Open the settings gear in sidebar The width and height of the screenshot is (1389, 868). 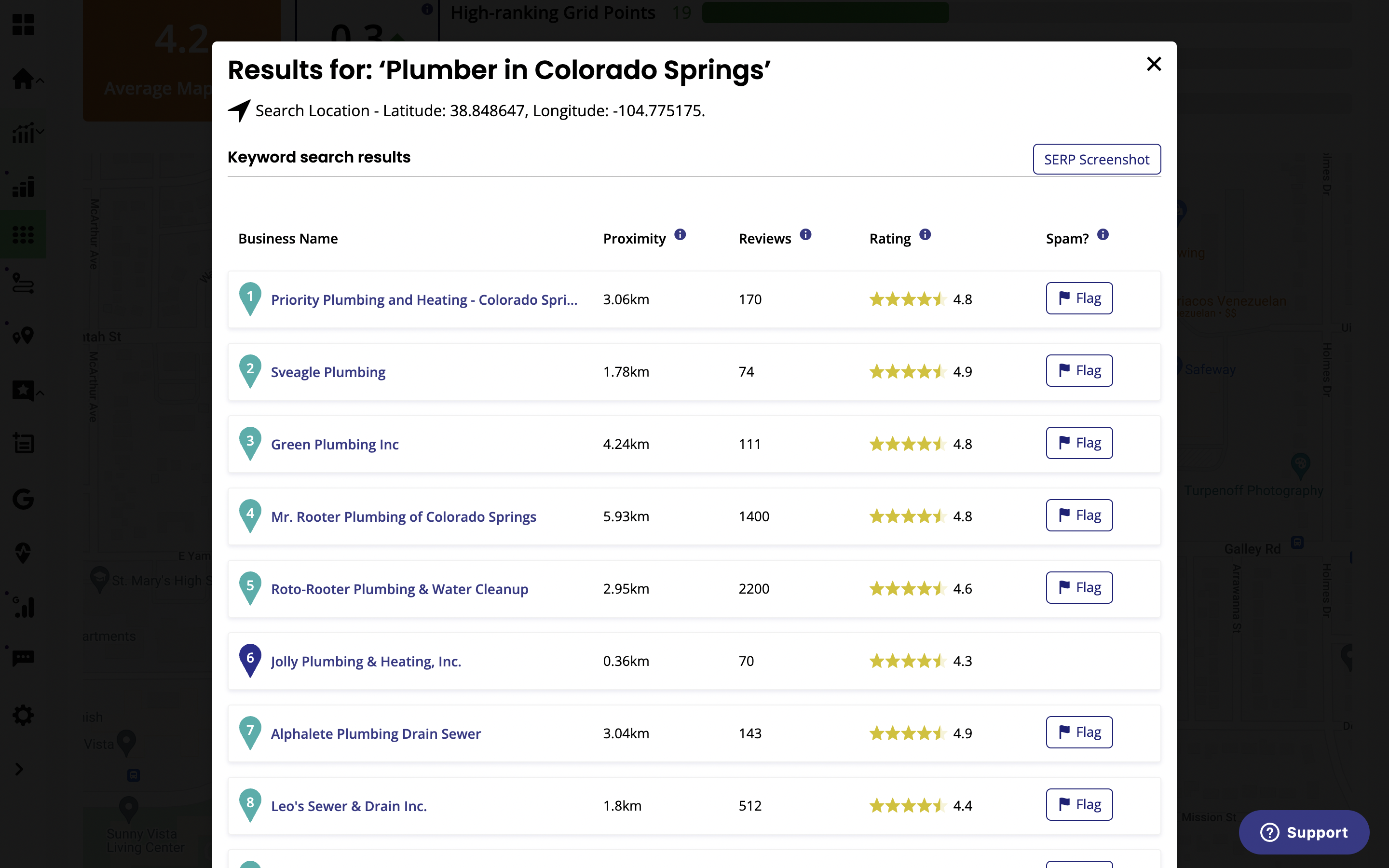(23, 715)
